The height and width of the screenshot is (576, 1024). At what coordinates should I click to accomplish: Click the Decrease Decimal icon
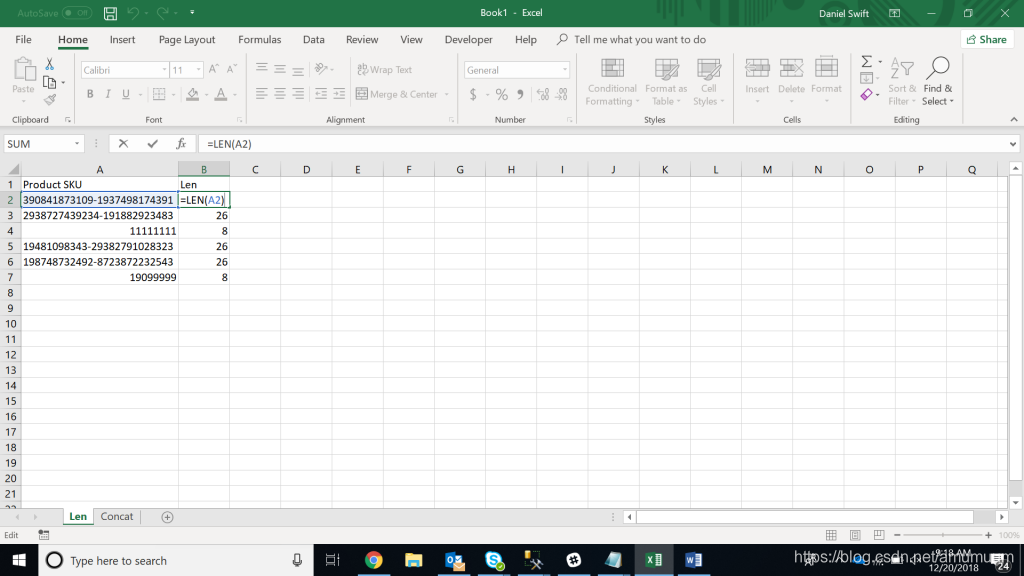coord(562,95)
